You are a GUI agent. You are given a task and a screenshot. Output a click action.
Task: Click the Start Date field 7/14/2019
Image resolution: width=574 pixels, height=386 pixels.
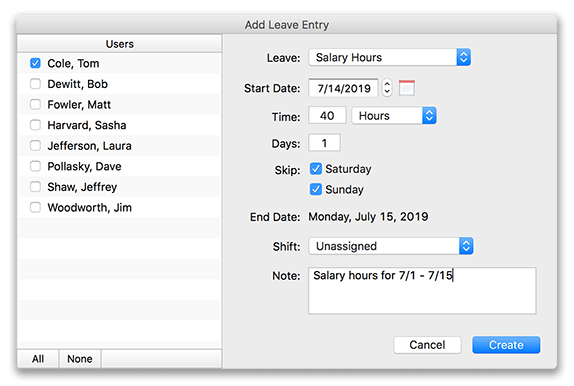pos(343,88)
